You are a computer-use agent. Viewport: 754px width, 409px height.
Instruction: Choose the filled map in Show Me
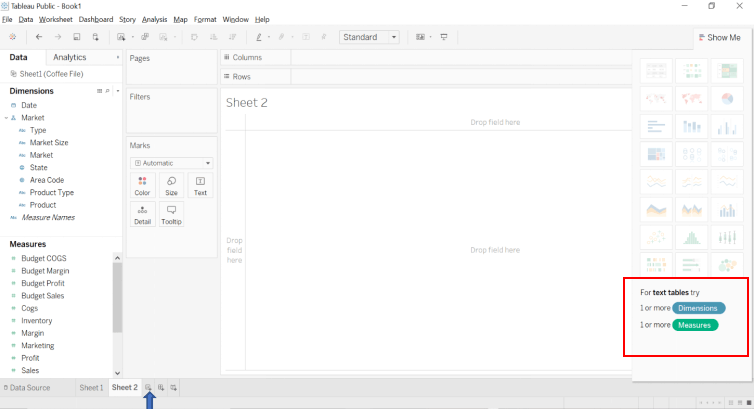pos(691,99)
